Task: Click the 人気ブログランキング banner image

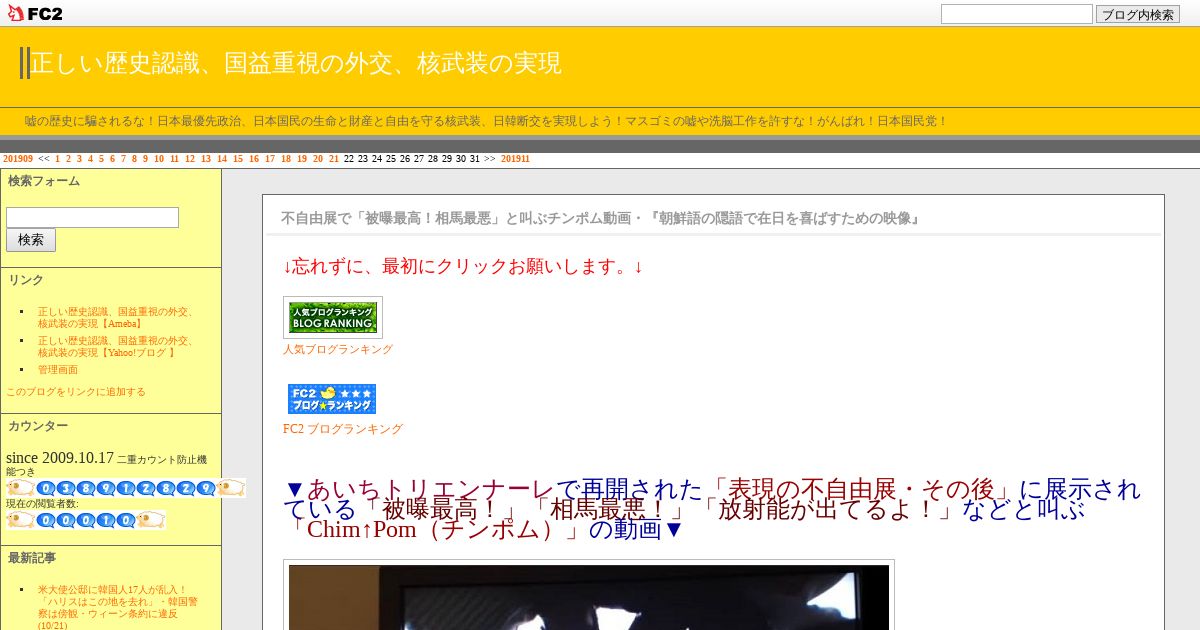Action: point(333,317)
